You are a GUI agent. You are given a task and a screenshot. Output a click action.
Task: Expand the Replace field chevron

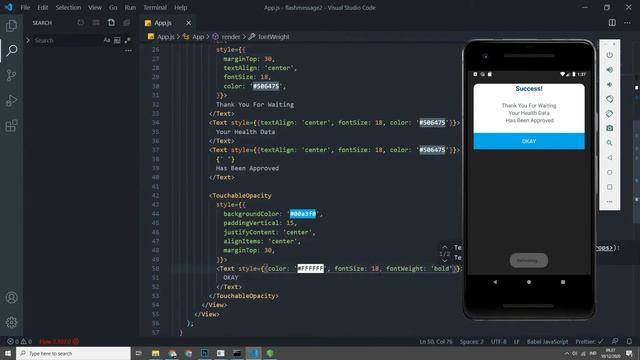(x=28, y=40)
